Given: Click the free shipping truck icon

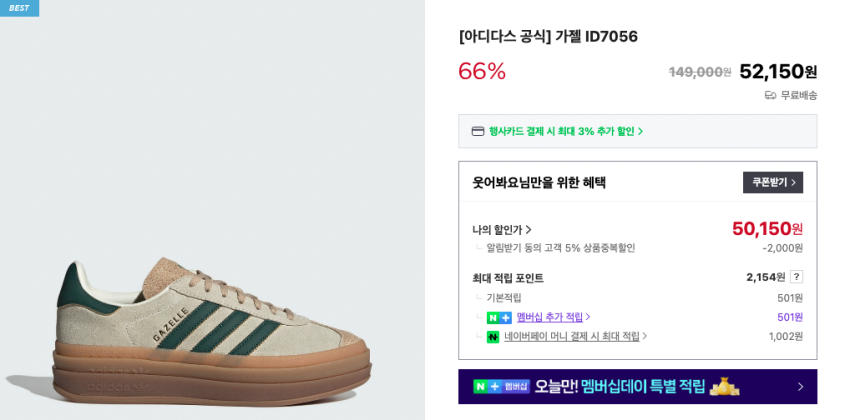Looking at the screenshot, I should point(770,95).
